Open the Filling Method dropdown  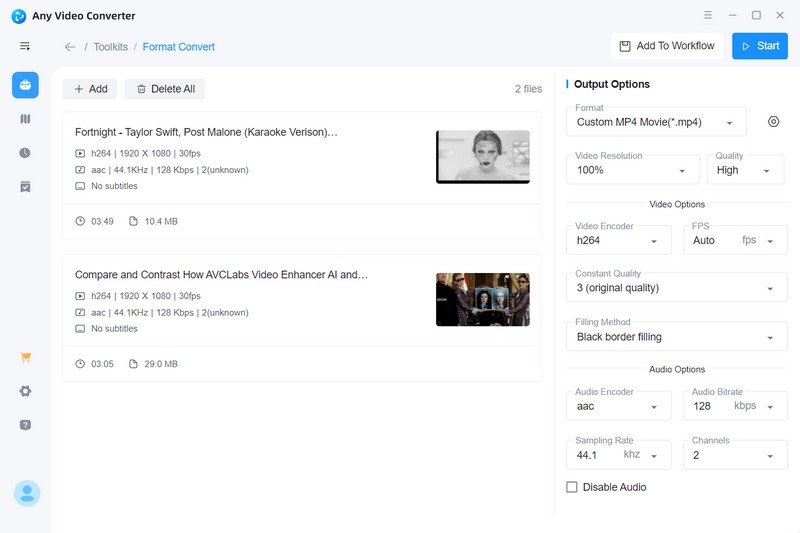point(677,337)
